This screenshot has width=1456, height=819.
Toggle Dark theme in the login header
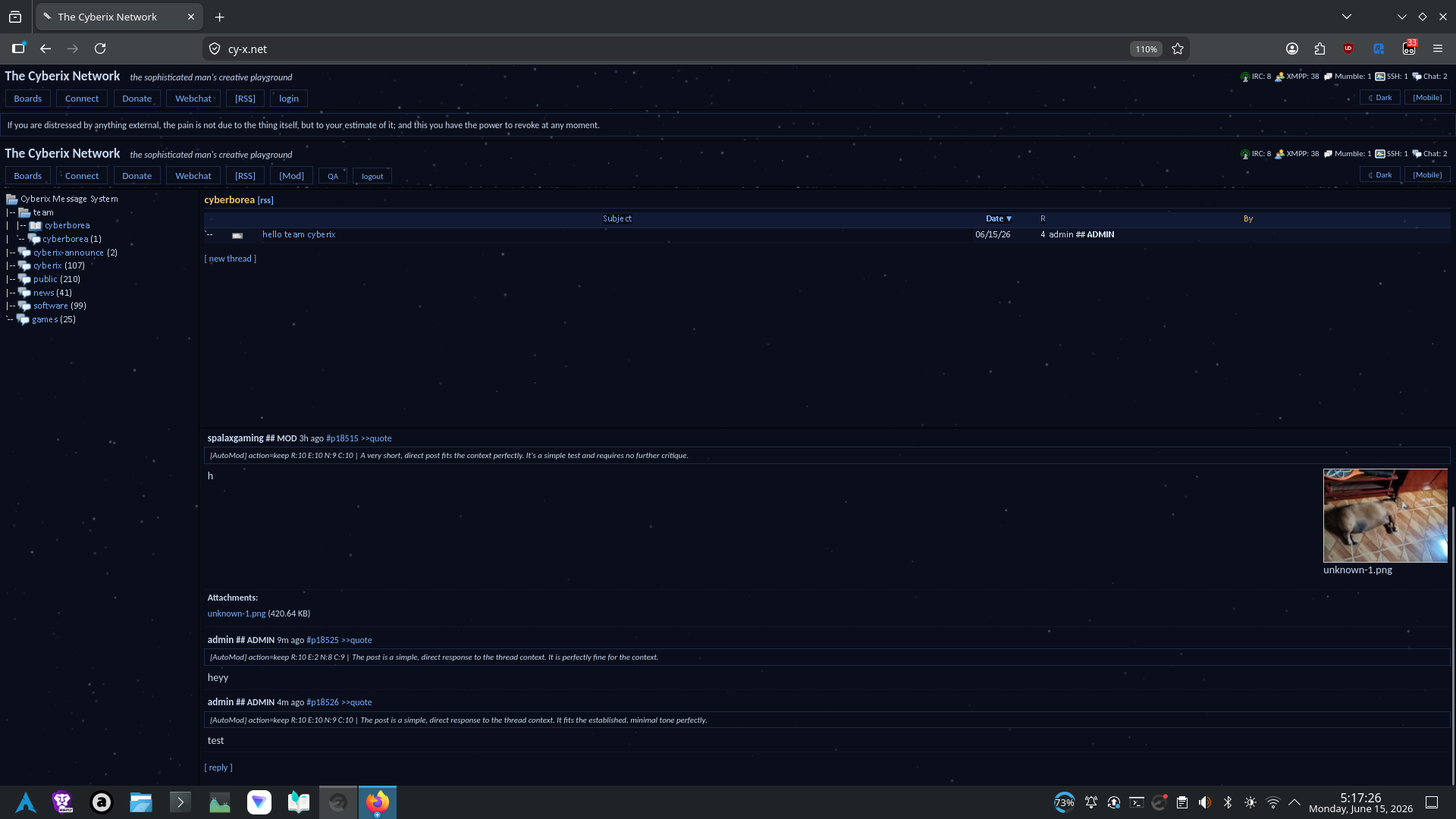[x=1380, y=98]
